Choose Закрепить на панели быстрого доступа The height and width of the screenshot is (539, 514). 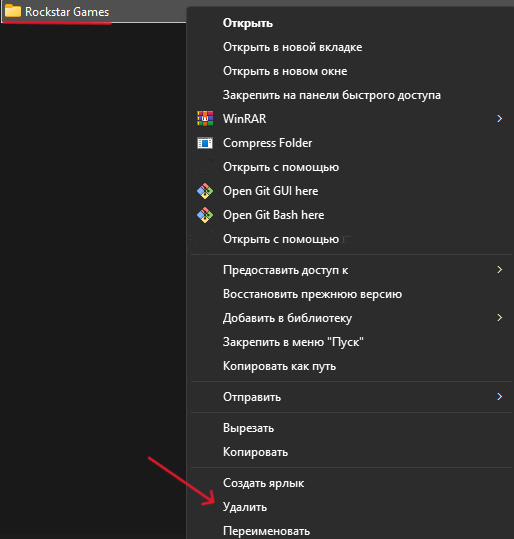[332, 95]
